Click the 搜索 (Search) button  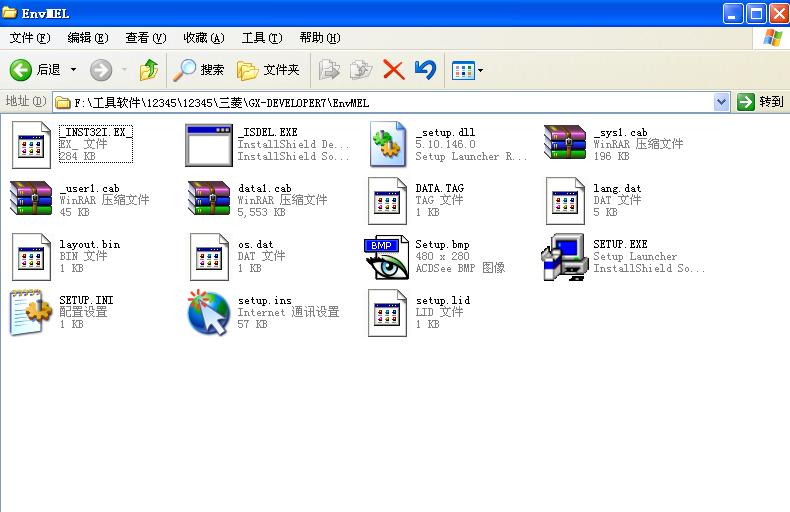coord(199,70)
